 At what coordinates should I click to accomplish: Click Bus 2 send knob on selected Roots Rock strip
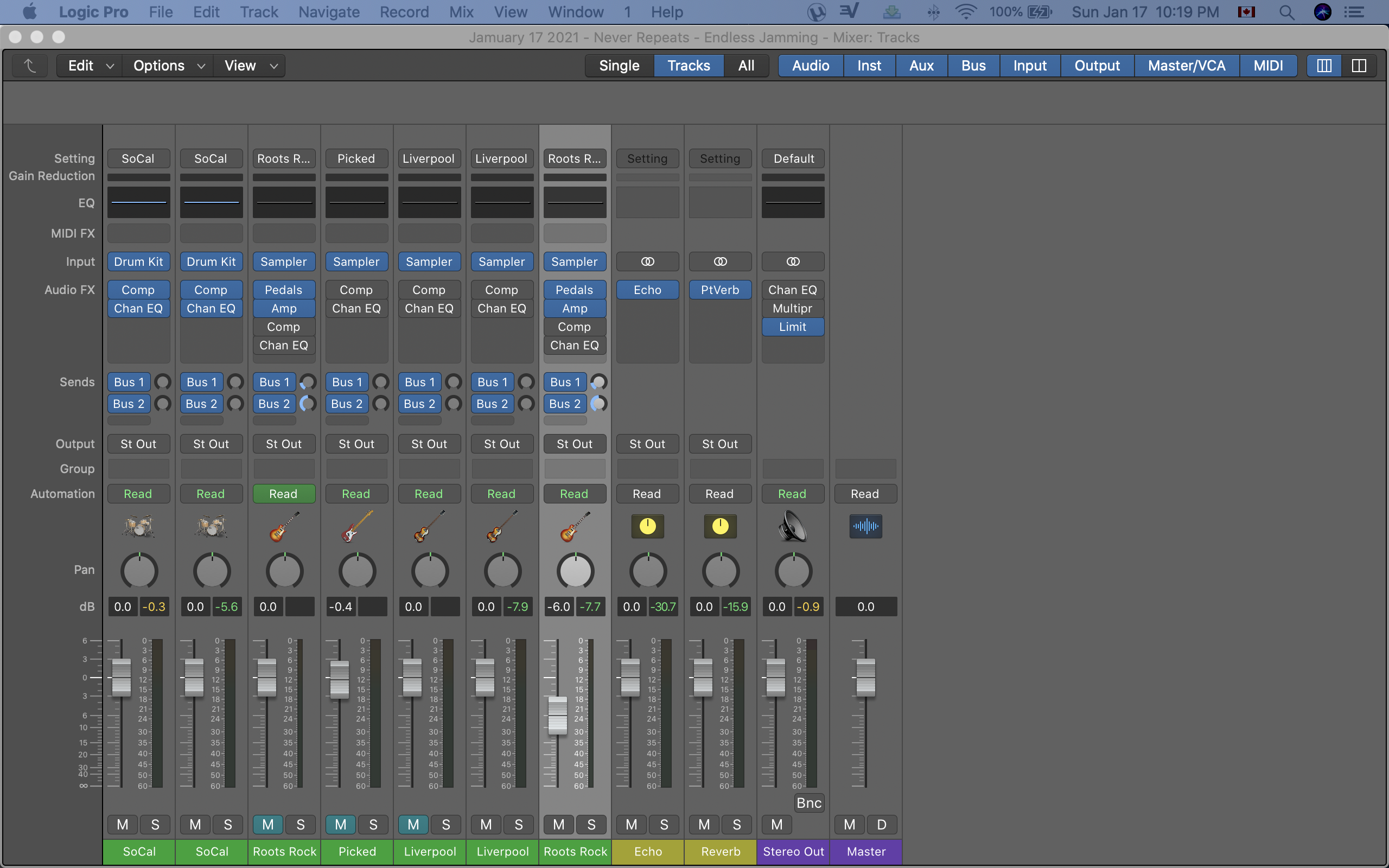[598, 404]
